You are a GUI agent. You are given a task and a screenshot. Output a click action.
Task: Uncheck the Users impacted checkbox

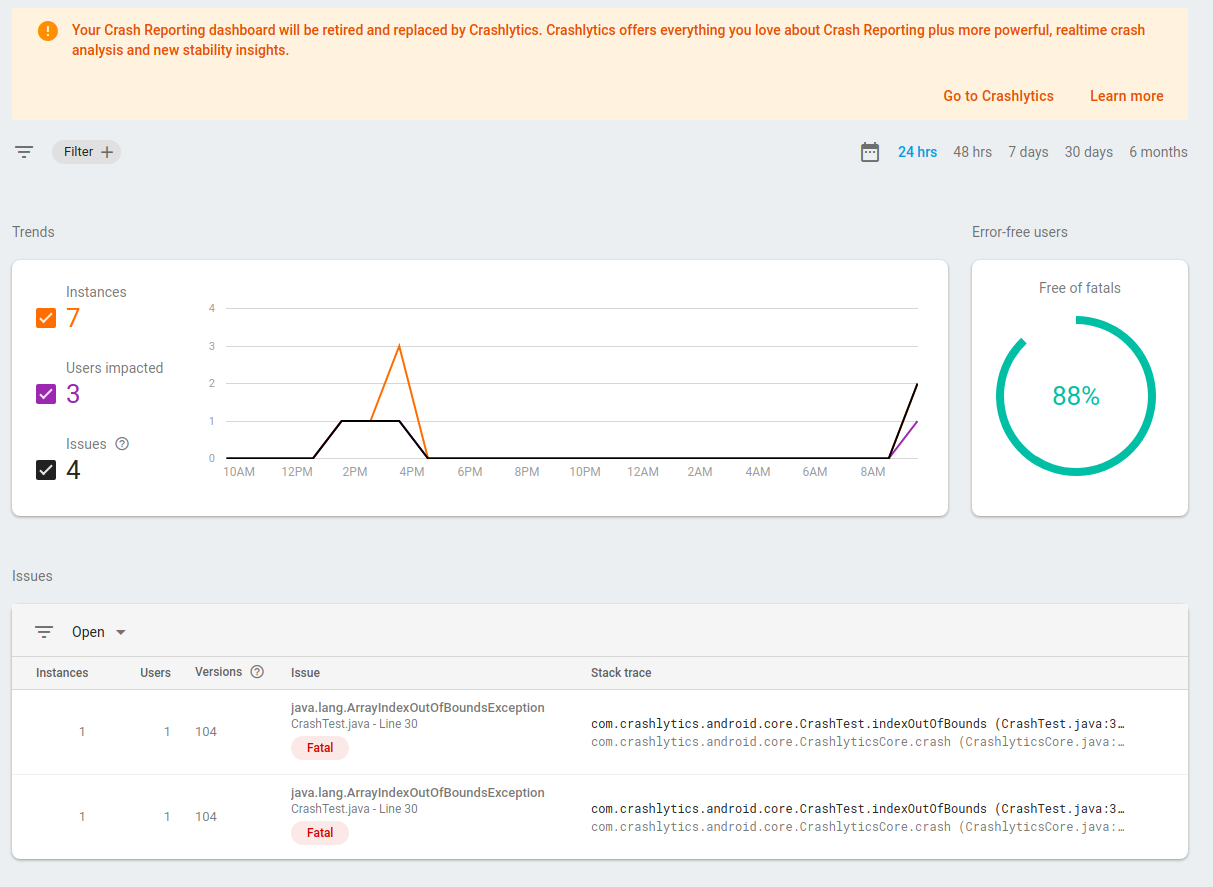point(46,394)
